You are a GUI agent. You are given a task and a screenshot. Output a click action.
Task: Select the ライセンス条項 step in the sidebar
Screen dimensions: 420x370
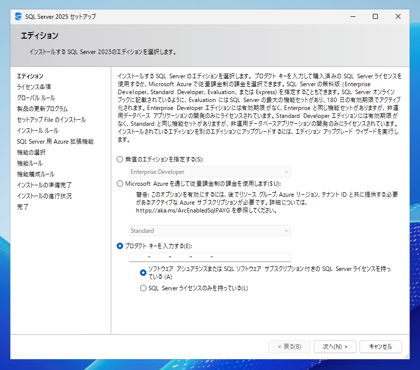pos(34,87)
